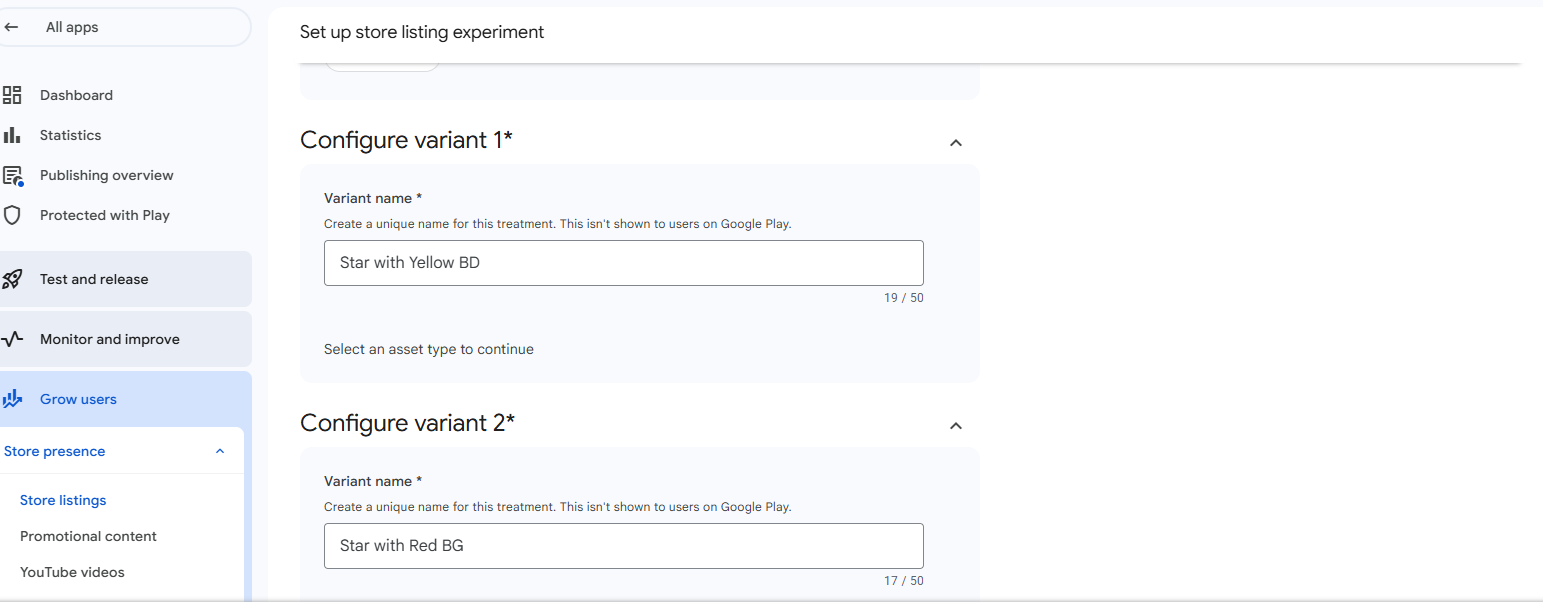Collapse the Store presence submenu chevron
Viewport: 1543px width, 615px height.
(220, 452)
